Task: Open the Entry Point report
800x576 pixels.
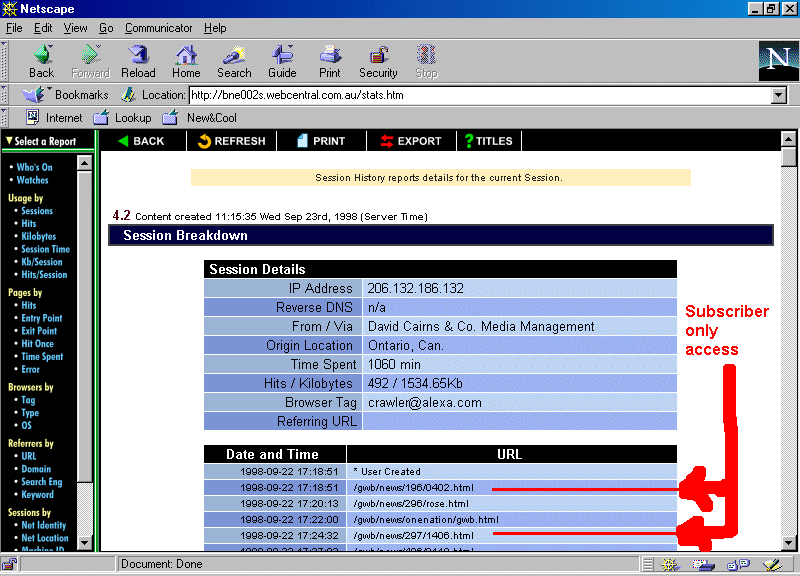Action: pyautogui.click(x=41, y=318)
